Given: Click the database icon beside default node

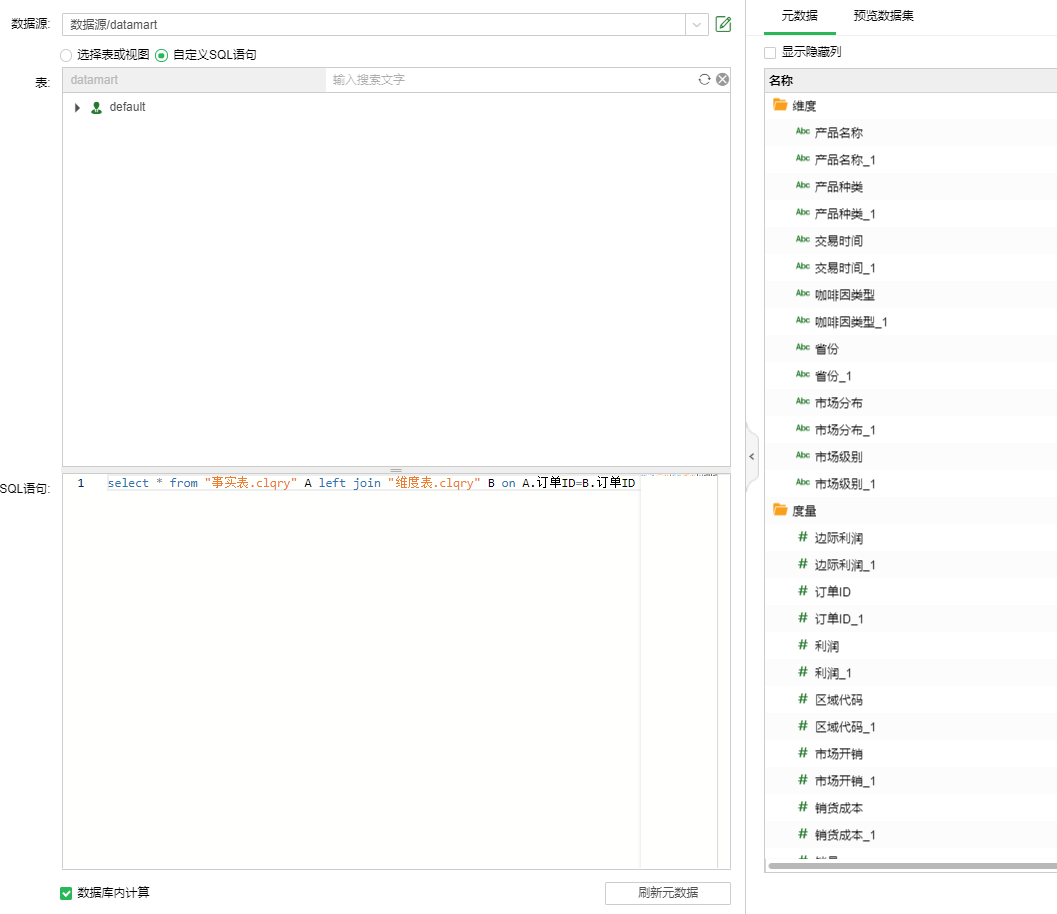Looking at the screenshot, I should pyautogui.click(x=95, y=105).
